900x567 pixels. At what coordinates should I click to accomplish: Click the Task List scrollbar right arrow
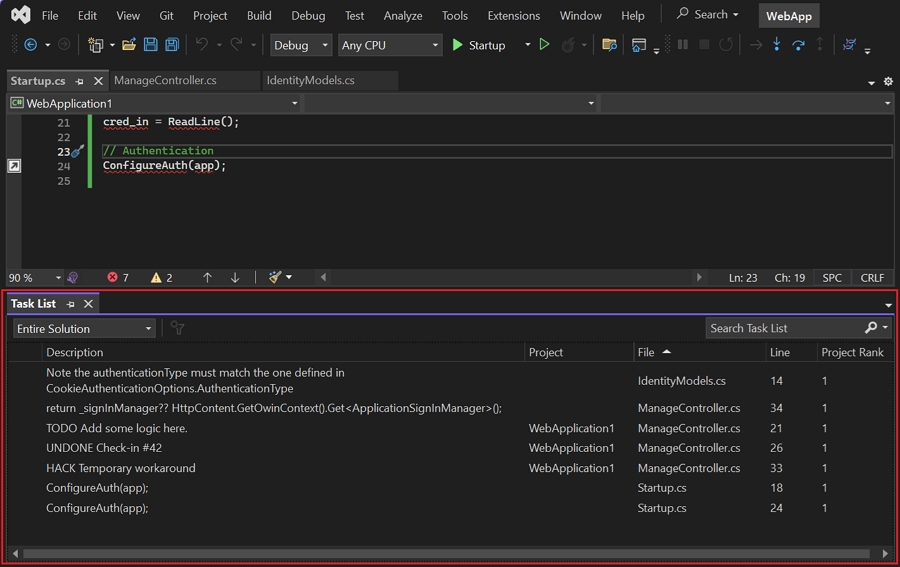coord(885,553)
